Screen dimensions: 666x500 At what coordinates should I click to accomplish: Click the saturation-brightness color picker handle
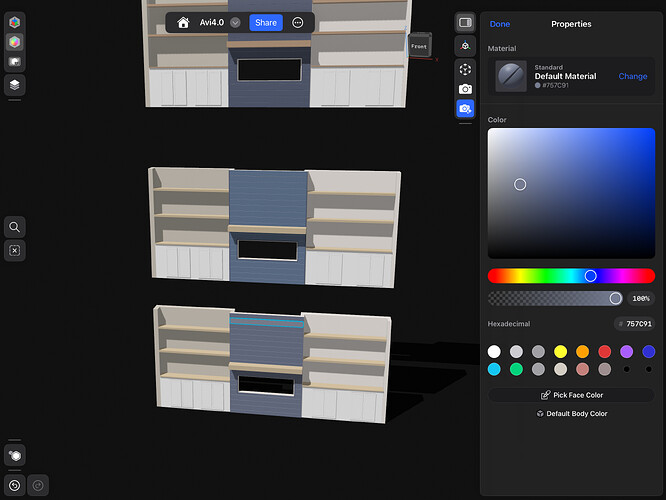[x=520, y=184]
